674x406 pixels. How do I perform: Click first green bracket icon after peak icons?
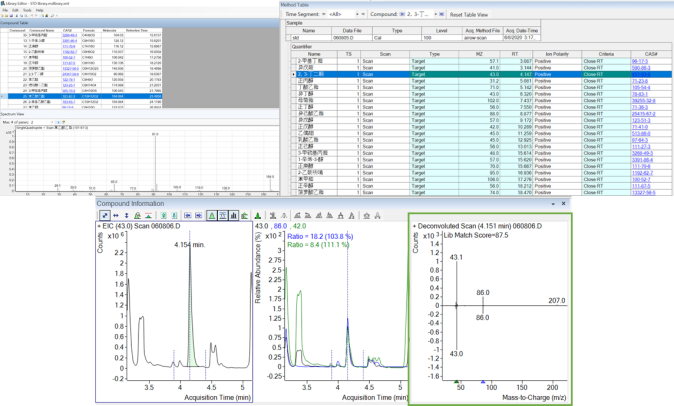point(163,216)
